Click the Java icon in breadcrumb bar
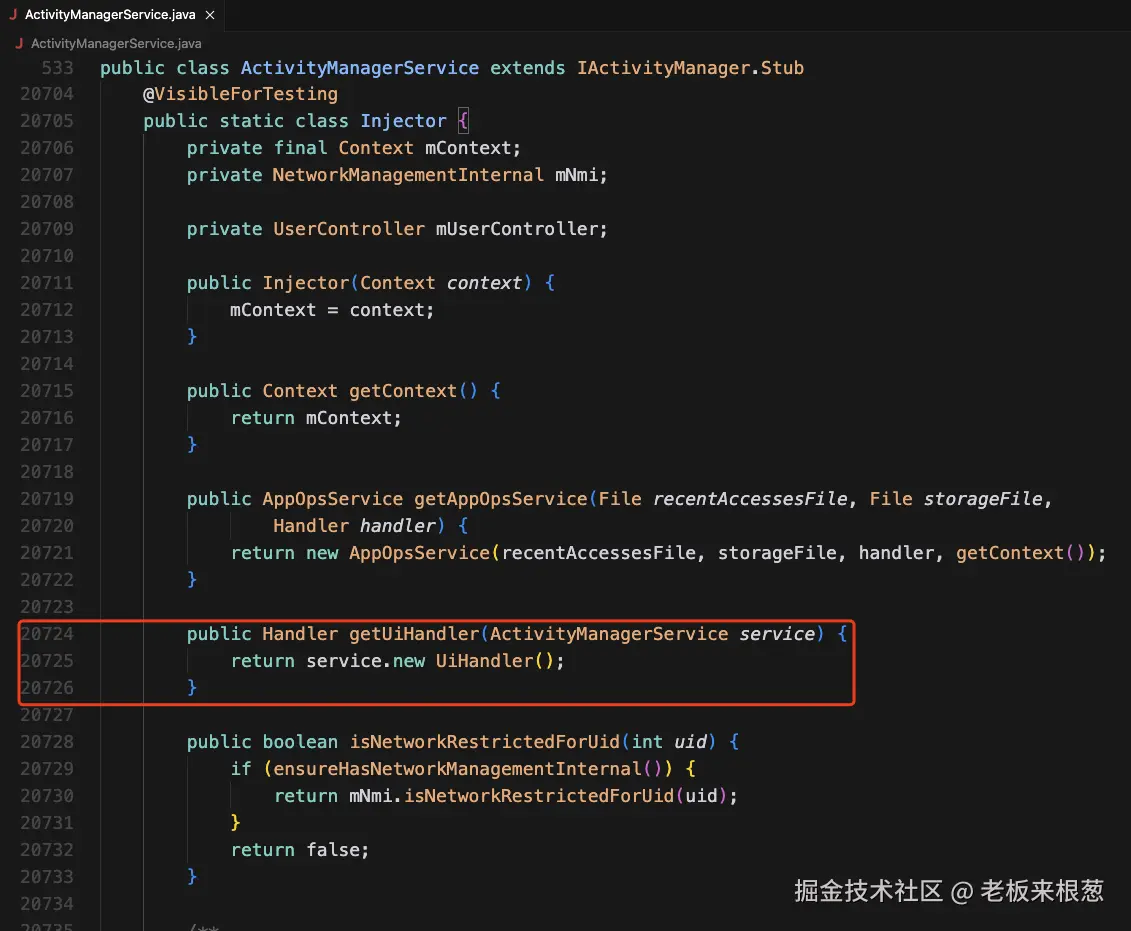 coord(19,43)
